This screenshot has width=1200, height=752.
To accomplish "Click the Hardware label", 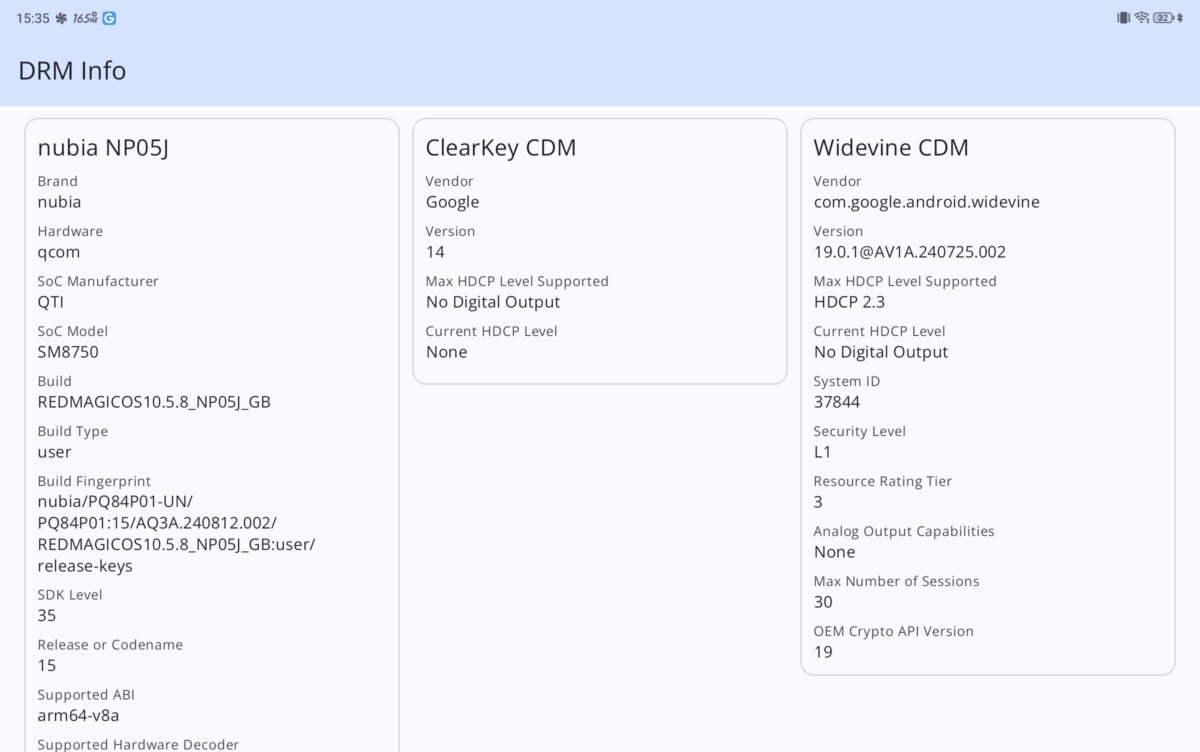I will pyautogui.click(x=70, y=231).
